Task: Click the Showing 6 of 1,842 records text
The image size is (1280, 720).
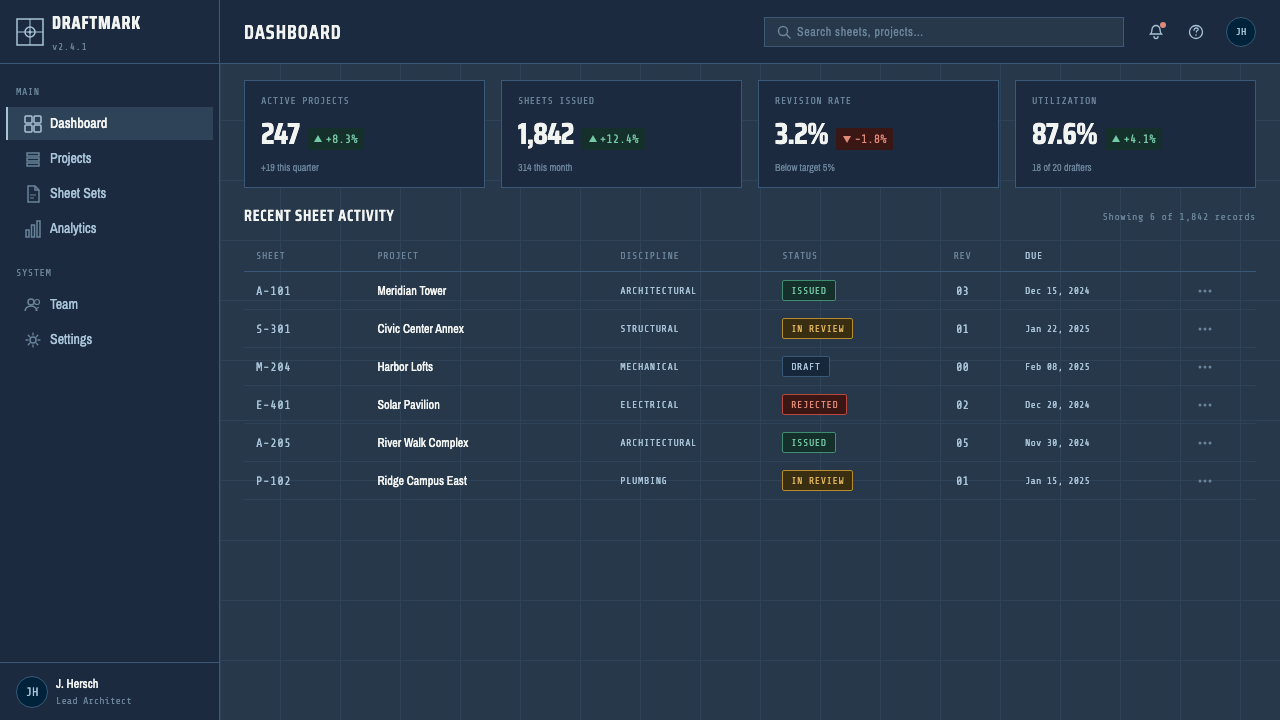Action: (x=1179, y=217)
